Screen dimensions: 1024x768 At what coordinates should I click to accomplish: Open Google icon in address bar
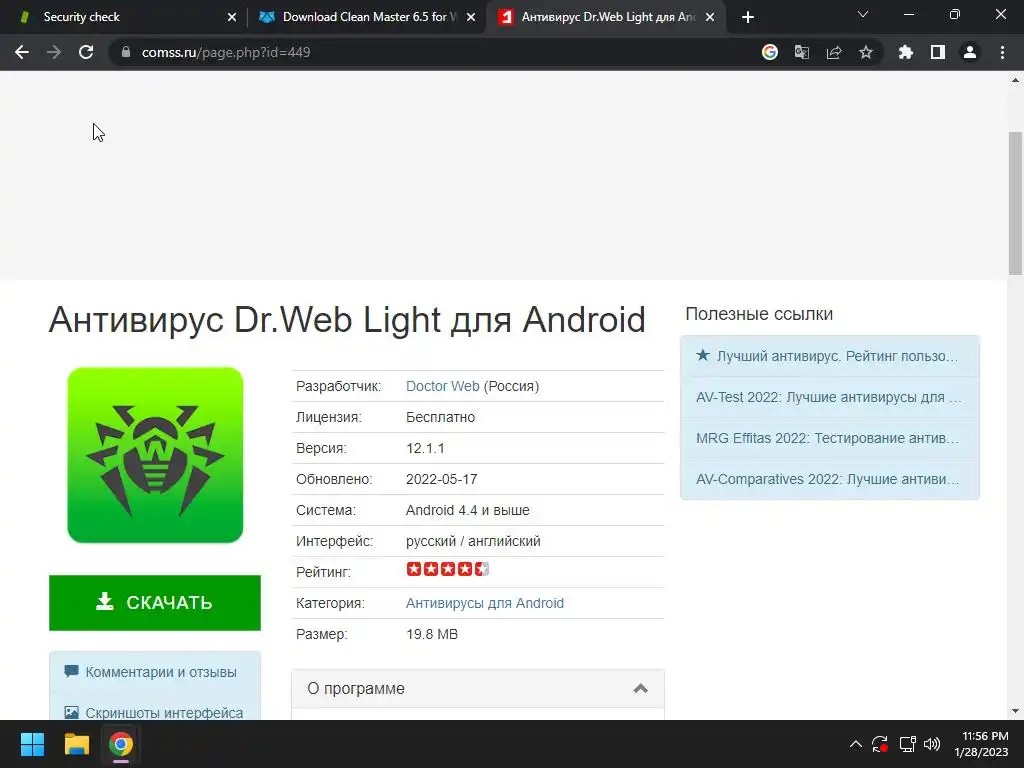point(770,52)
